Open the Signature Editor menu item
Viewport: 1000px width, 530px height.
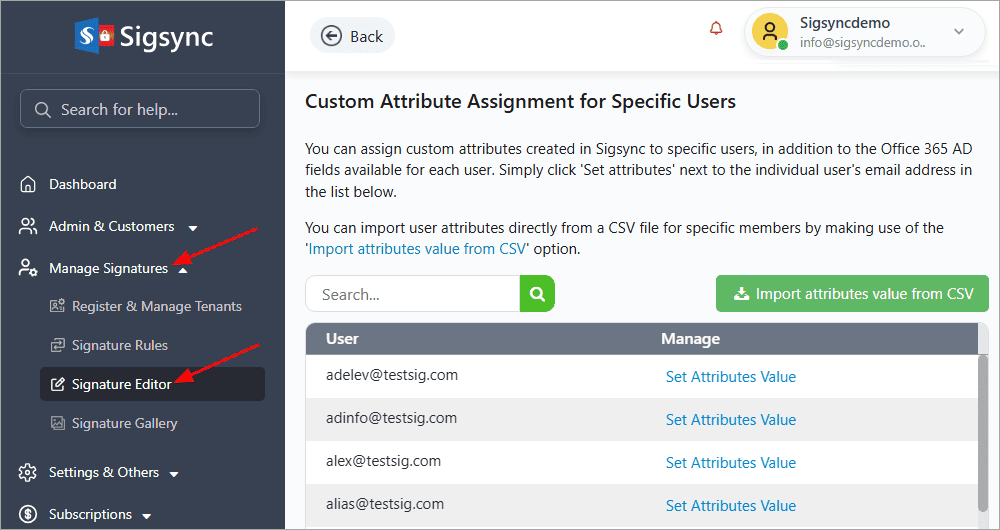tap(121, 384)
